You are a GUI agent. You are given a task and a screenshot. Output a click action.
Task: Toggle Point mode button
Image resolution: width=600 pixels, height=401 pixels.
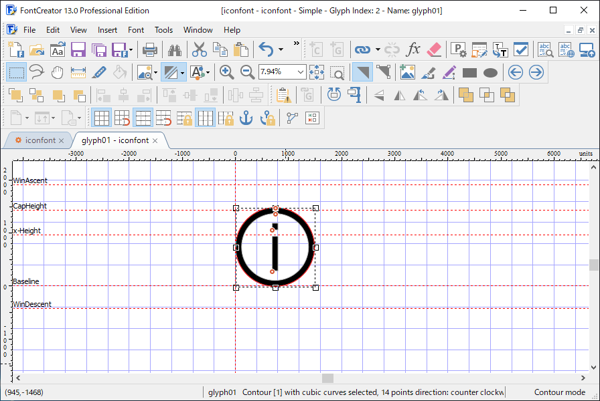(x=383, y=72)
